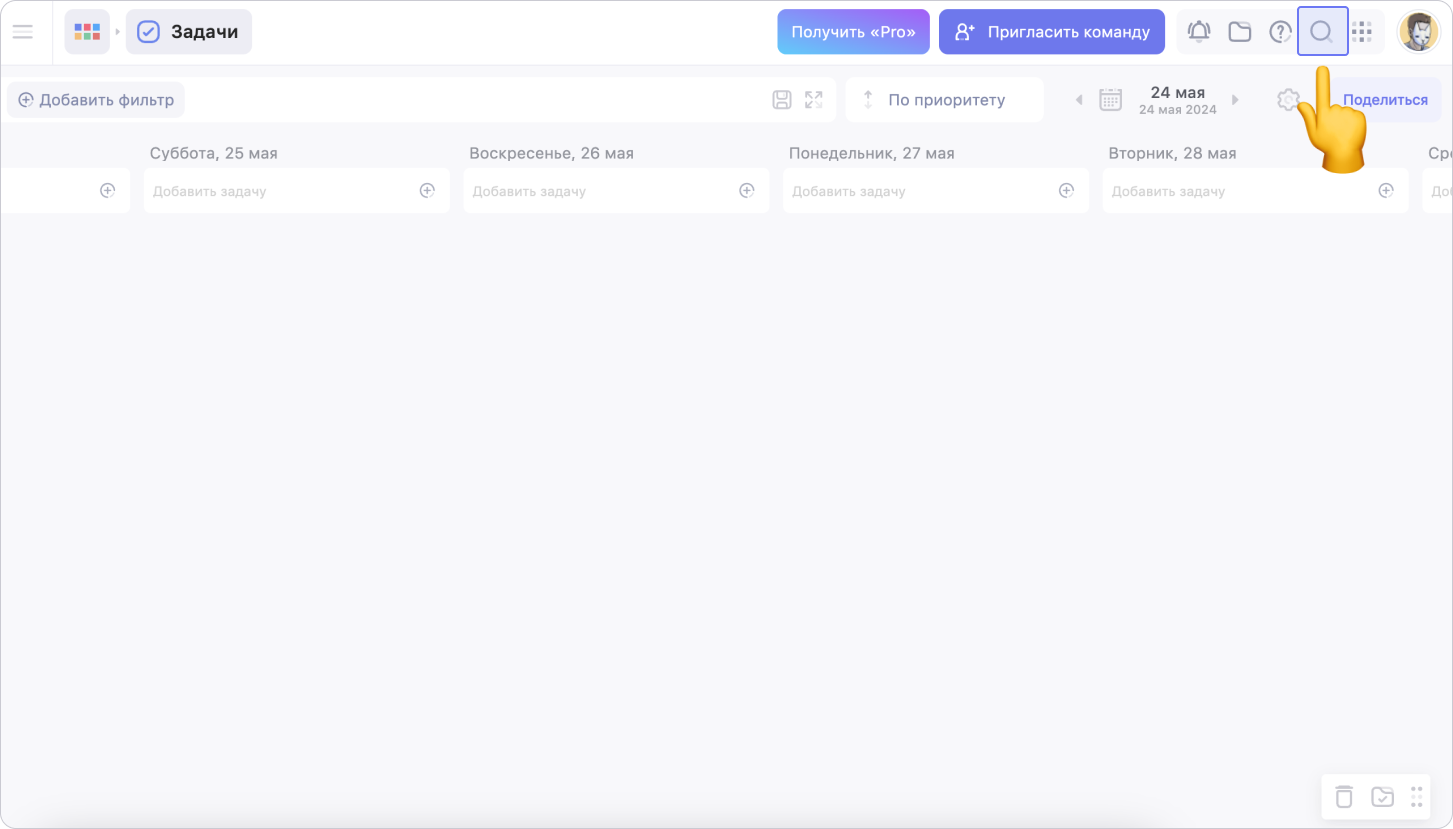Open notifications bell icon

point(1198,32)
